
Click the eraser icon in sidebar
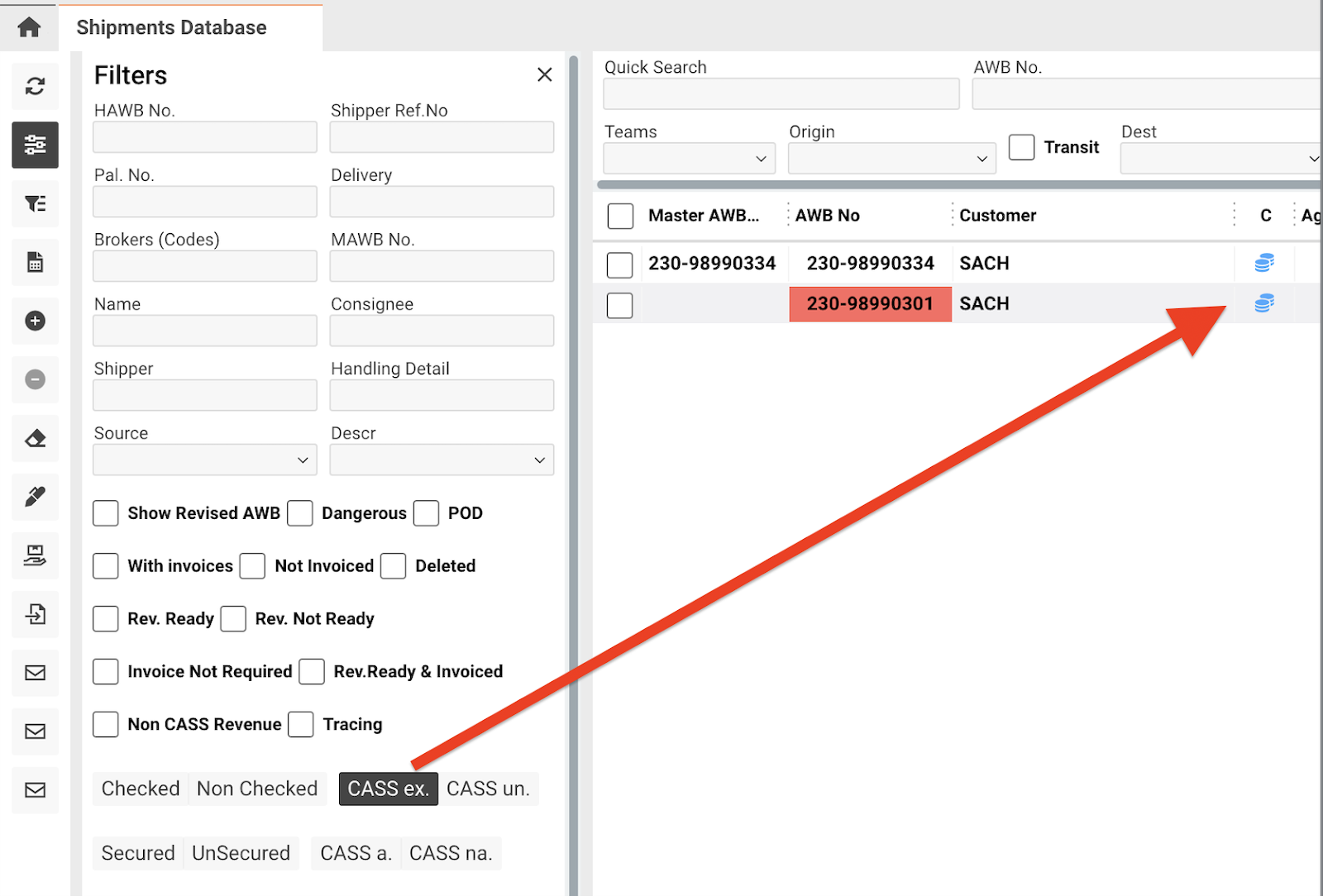35,438
